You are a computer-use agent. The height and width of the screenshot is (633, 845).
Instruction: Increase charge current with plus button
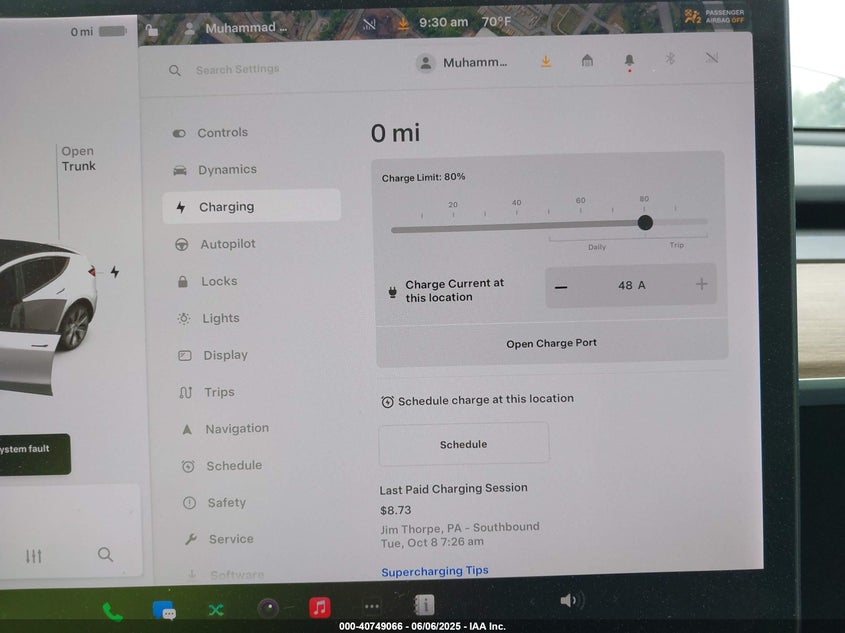point(701,285)
